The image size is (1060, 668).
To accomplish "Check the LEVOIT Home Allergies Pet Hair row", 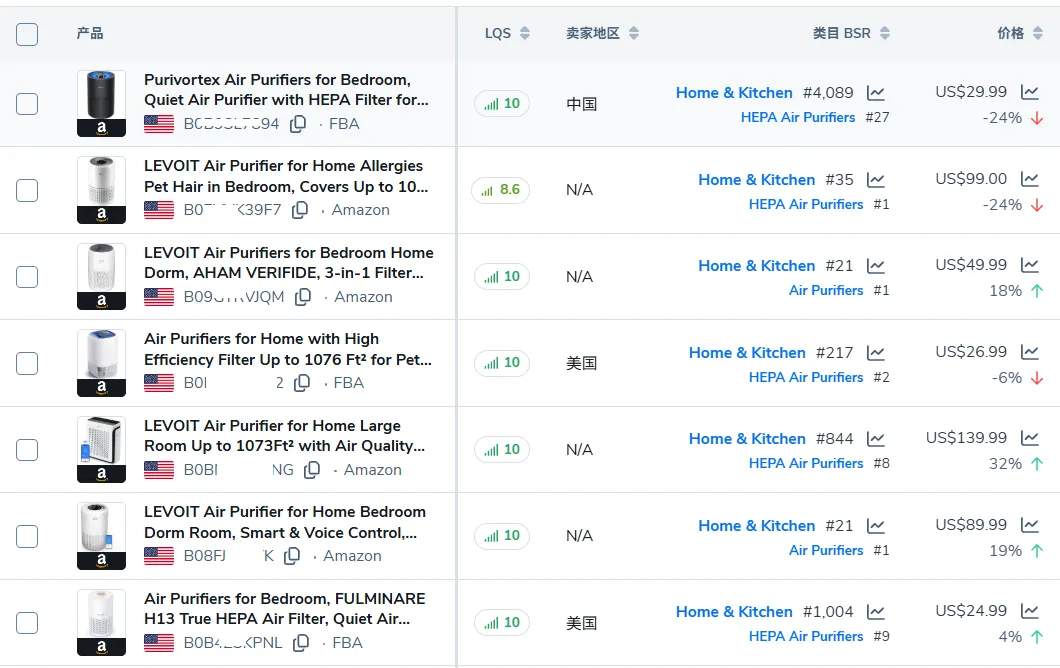I will pos(27,190).
